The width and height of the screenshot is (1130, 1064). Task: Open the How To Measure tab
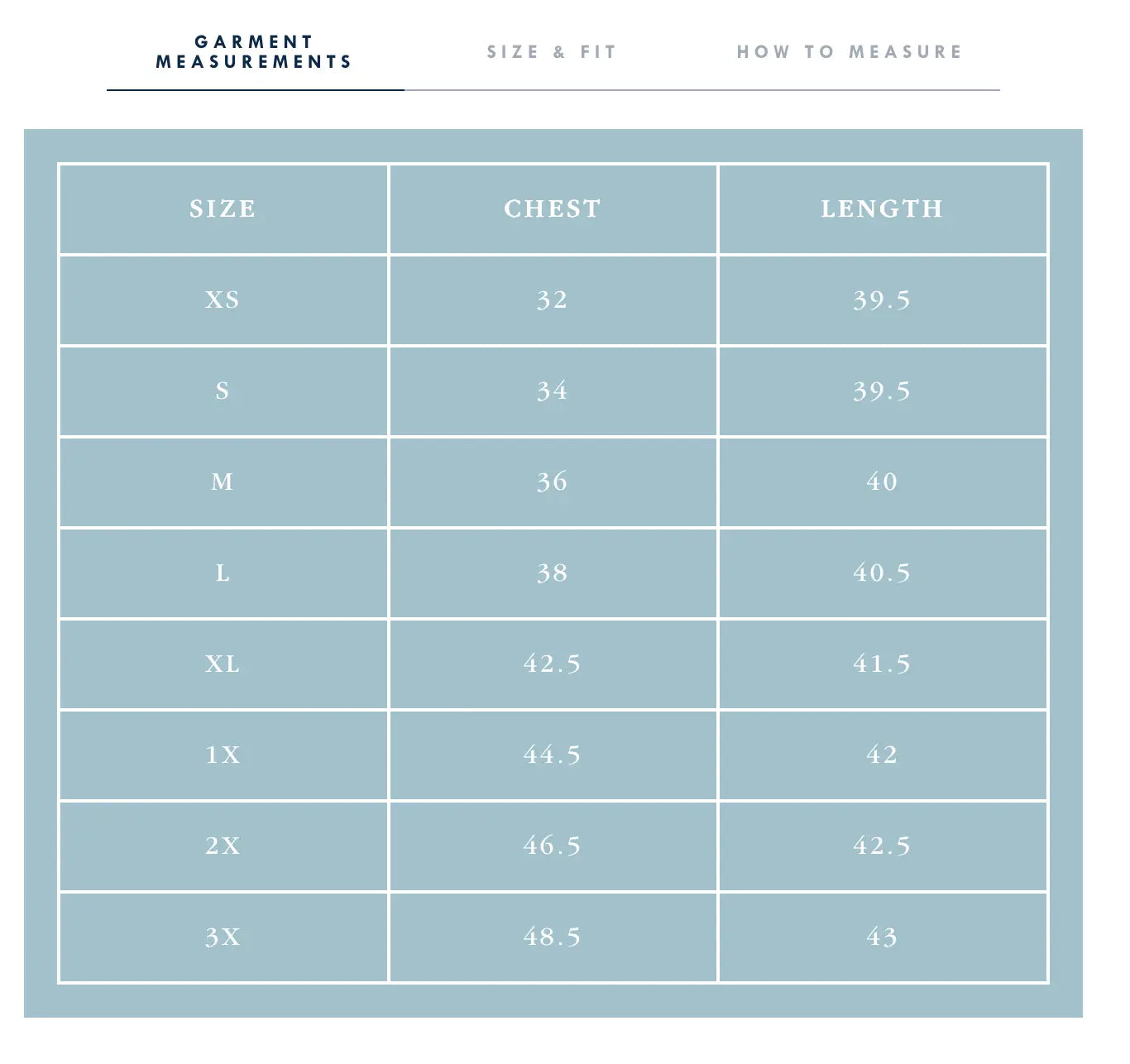click(850, 52)
